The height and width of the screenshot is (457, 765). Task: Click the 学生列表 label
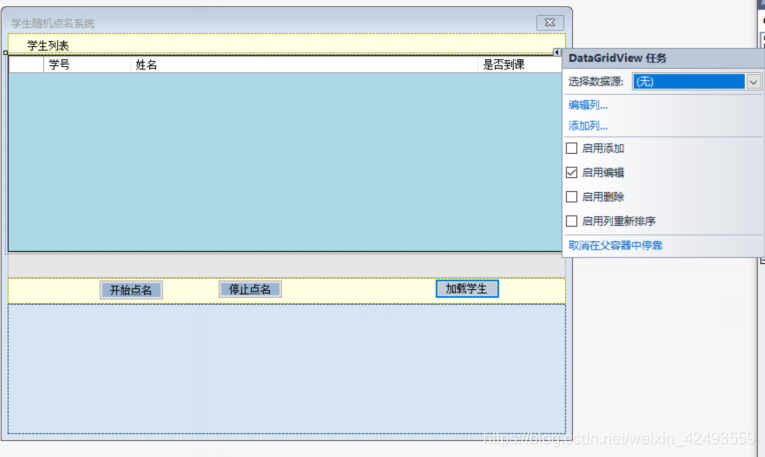(48, 46)
